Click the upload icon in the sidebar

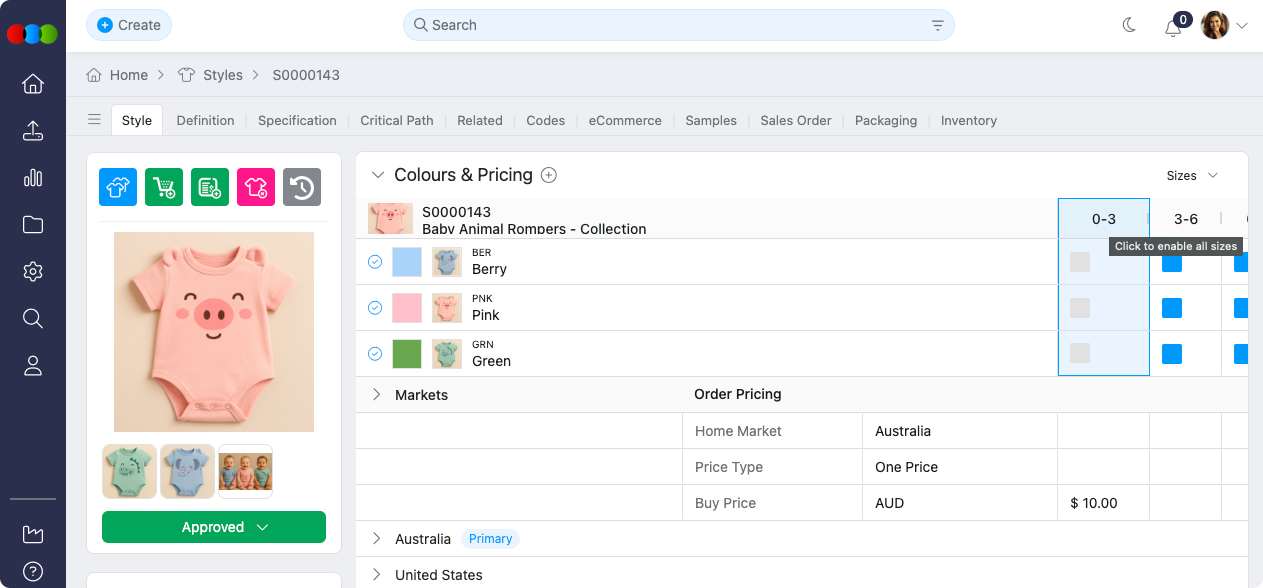33,131
